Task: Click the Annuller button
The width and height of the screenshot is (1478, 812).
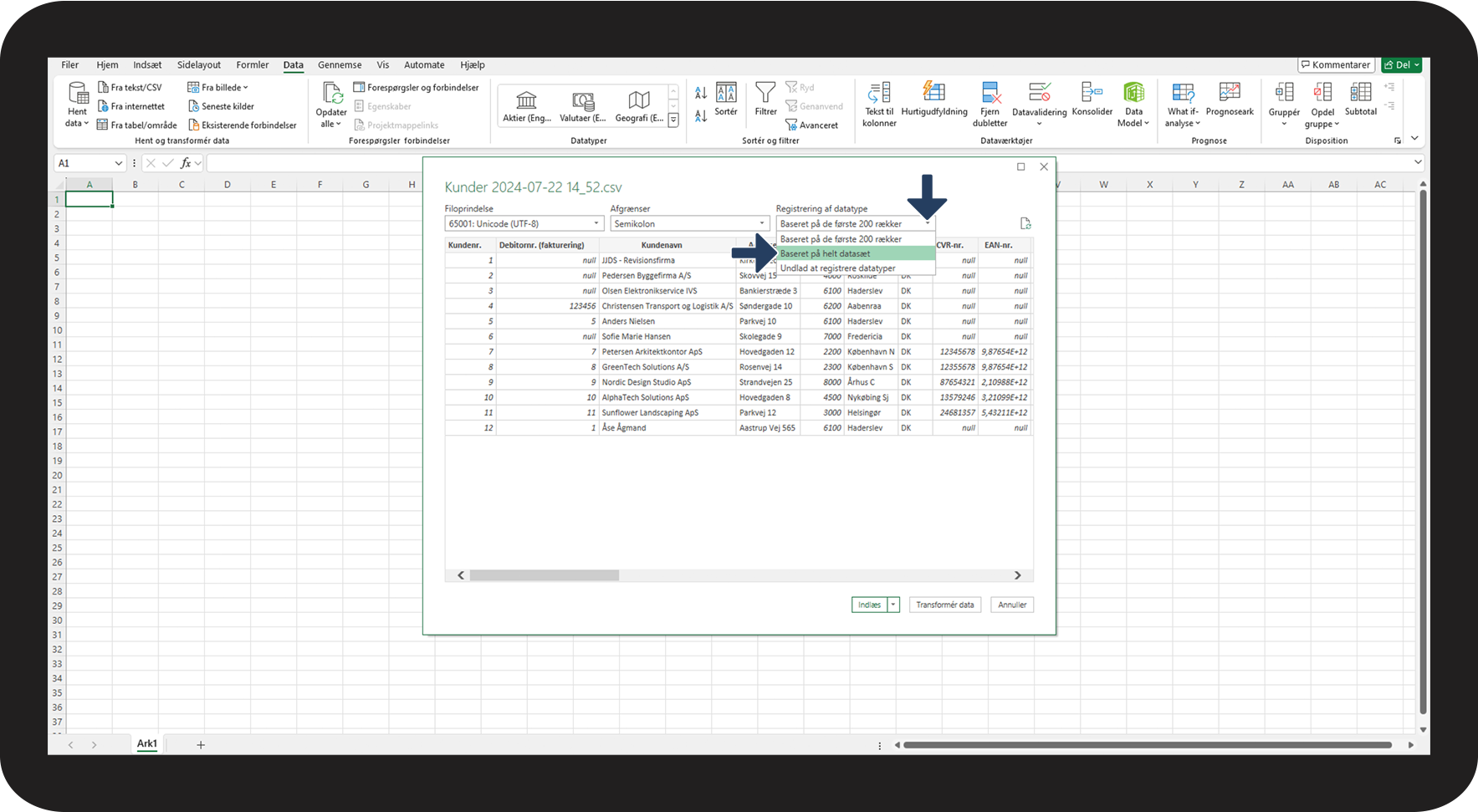Action: (1011, 605)
